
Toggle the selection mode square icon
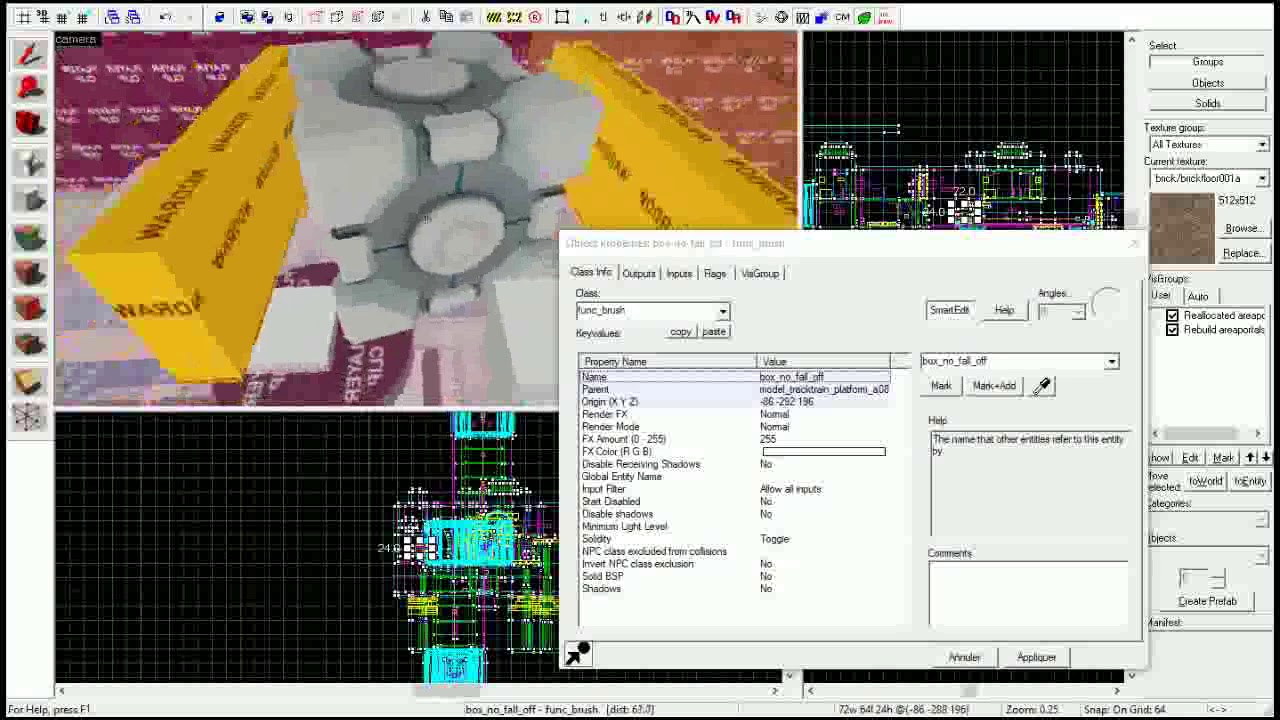tap(562, 17)
